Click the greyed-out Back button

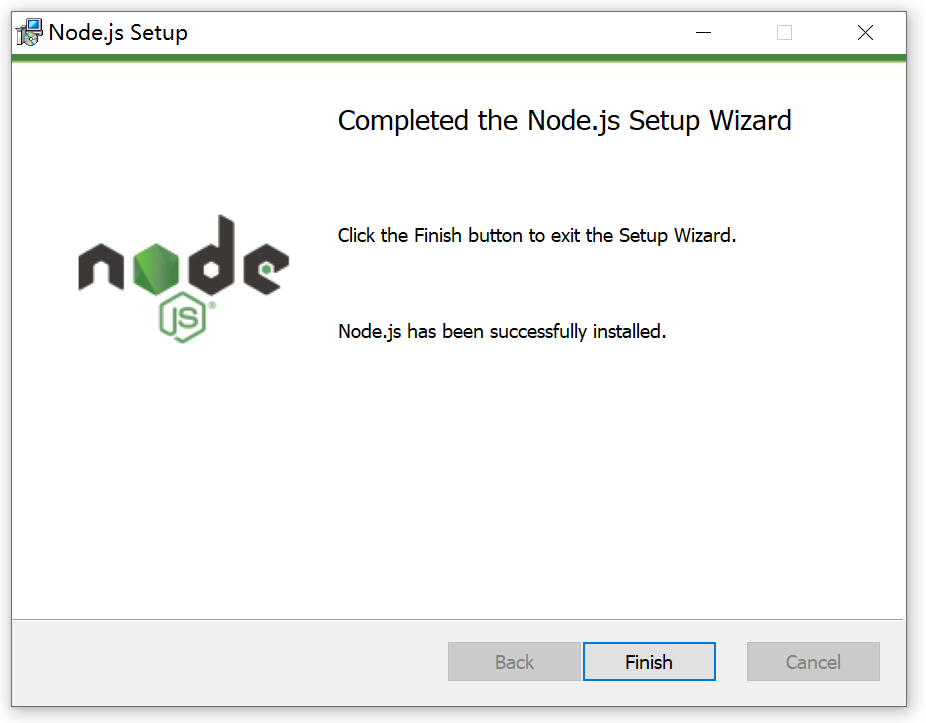point(514,662)
